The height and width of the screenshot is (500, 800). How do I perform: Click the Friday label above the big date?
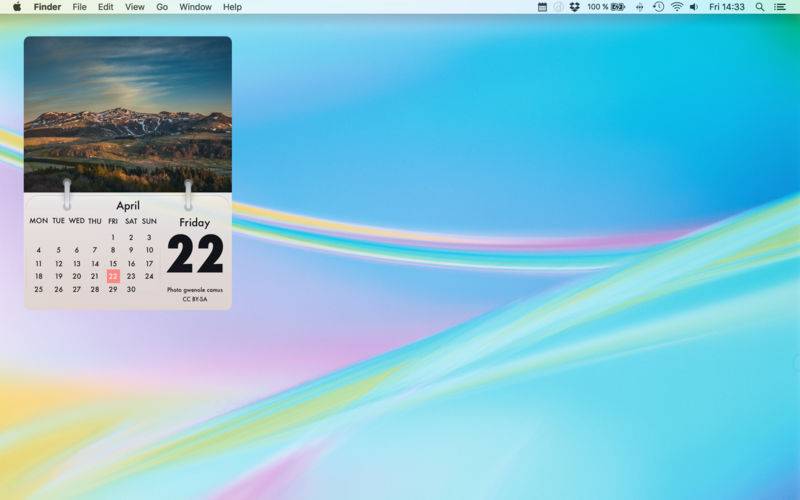coord(194,223)
